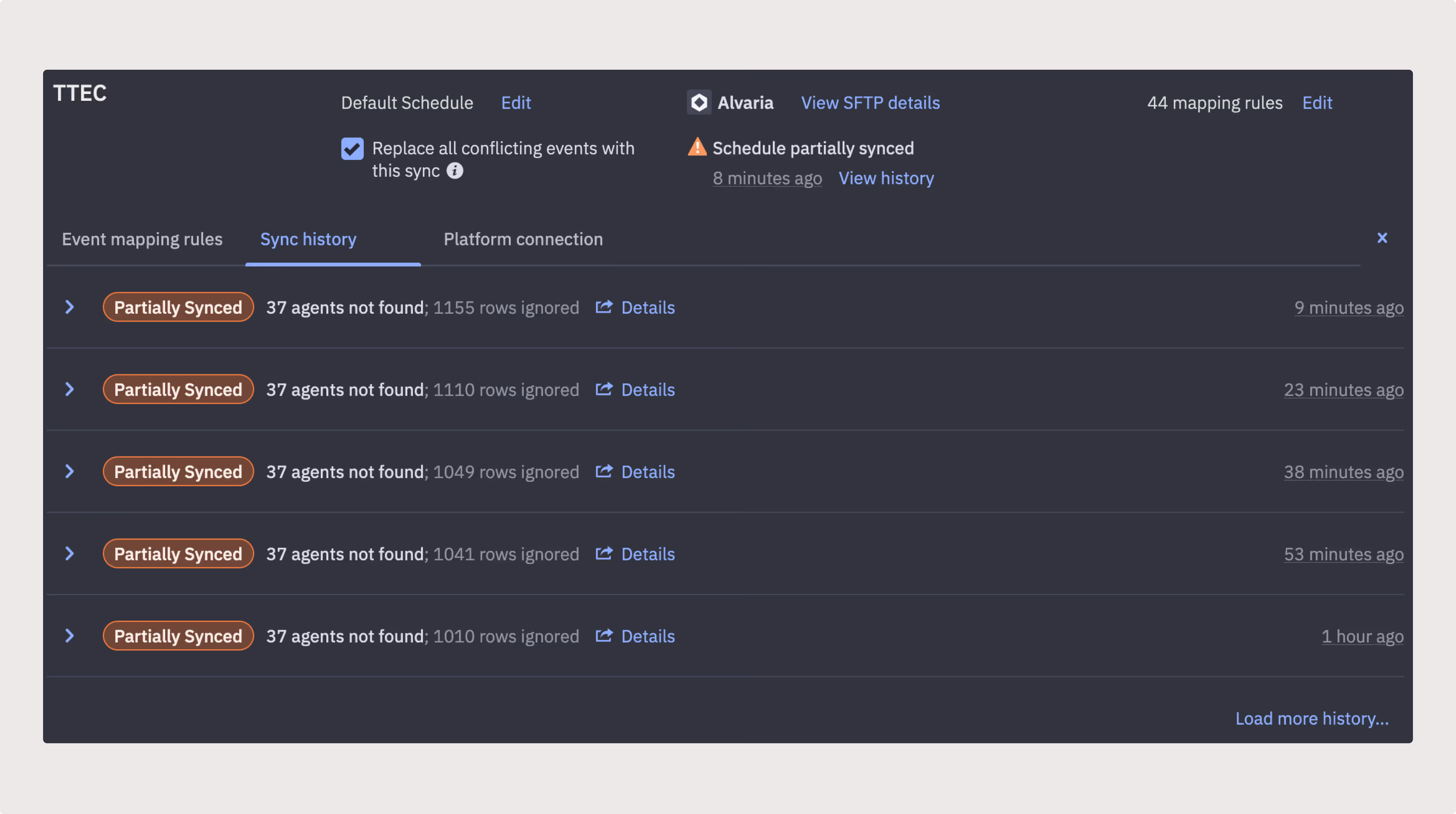Click the '44 mapping rules' text

[1215, 102]
